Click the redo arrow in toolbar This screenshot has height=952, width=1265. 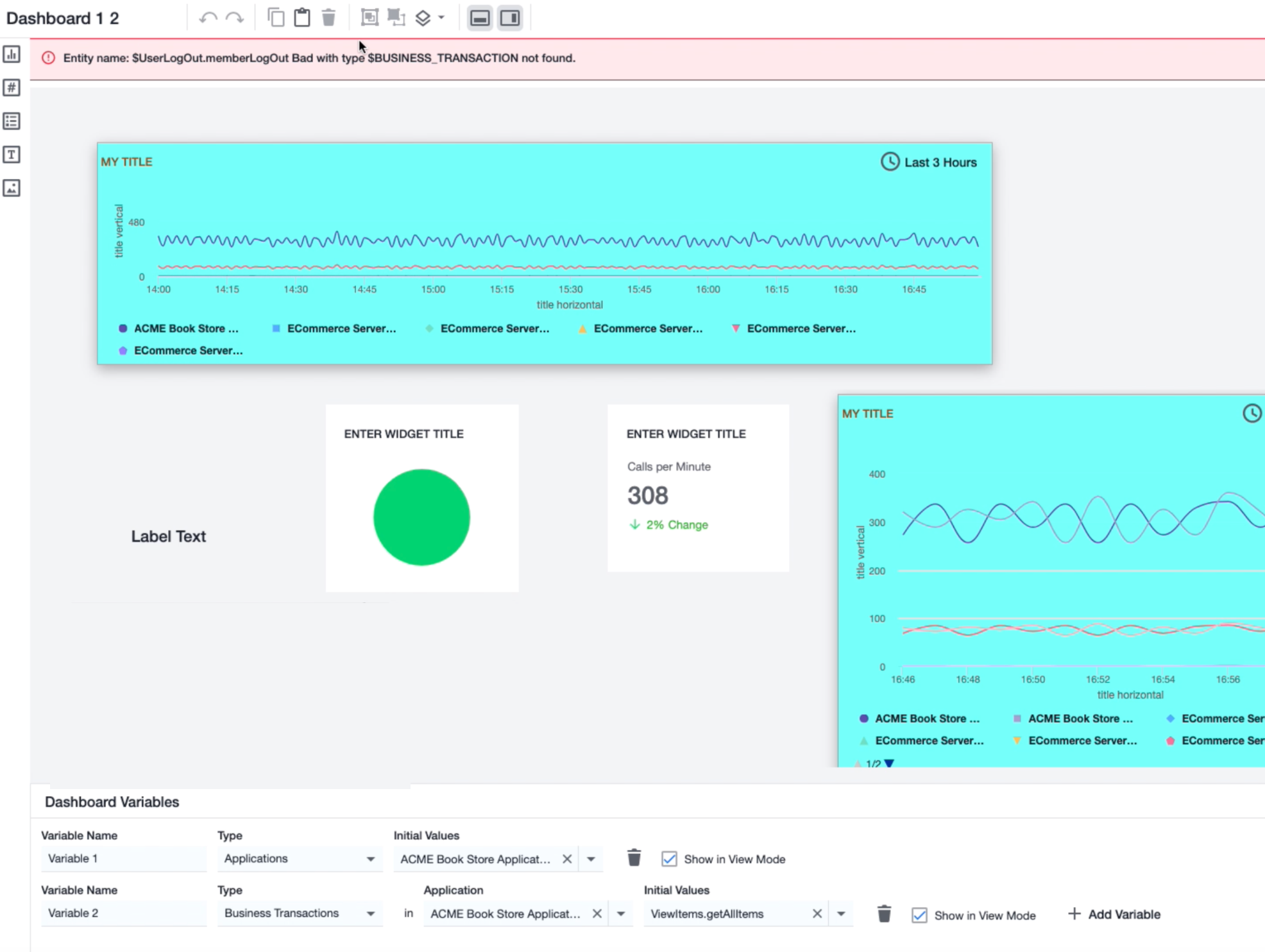235,18
